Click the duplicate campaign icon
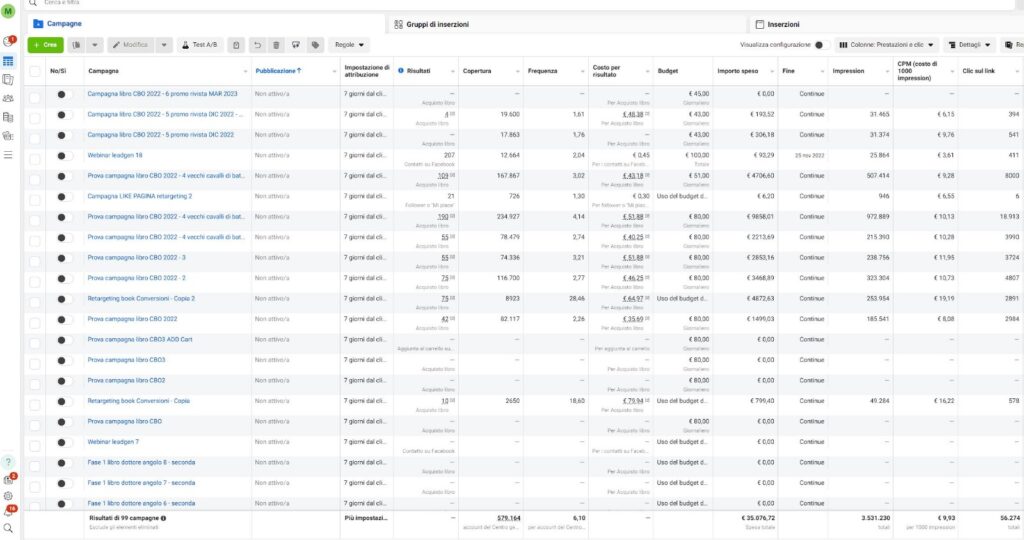This screenshot has width=1024, height=540. coord(76,45)
